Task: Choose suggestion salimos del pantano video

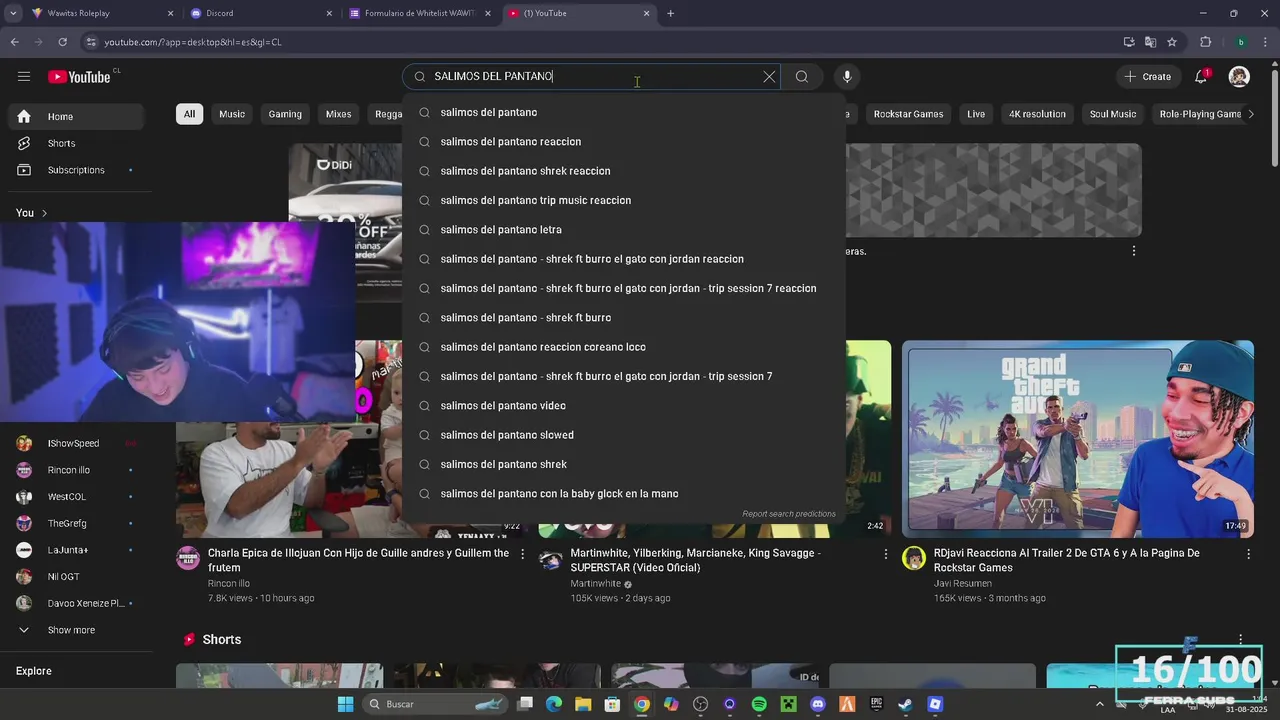Action: [x=624, y=406]
